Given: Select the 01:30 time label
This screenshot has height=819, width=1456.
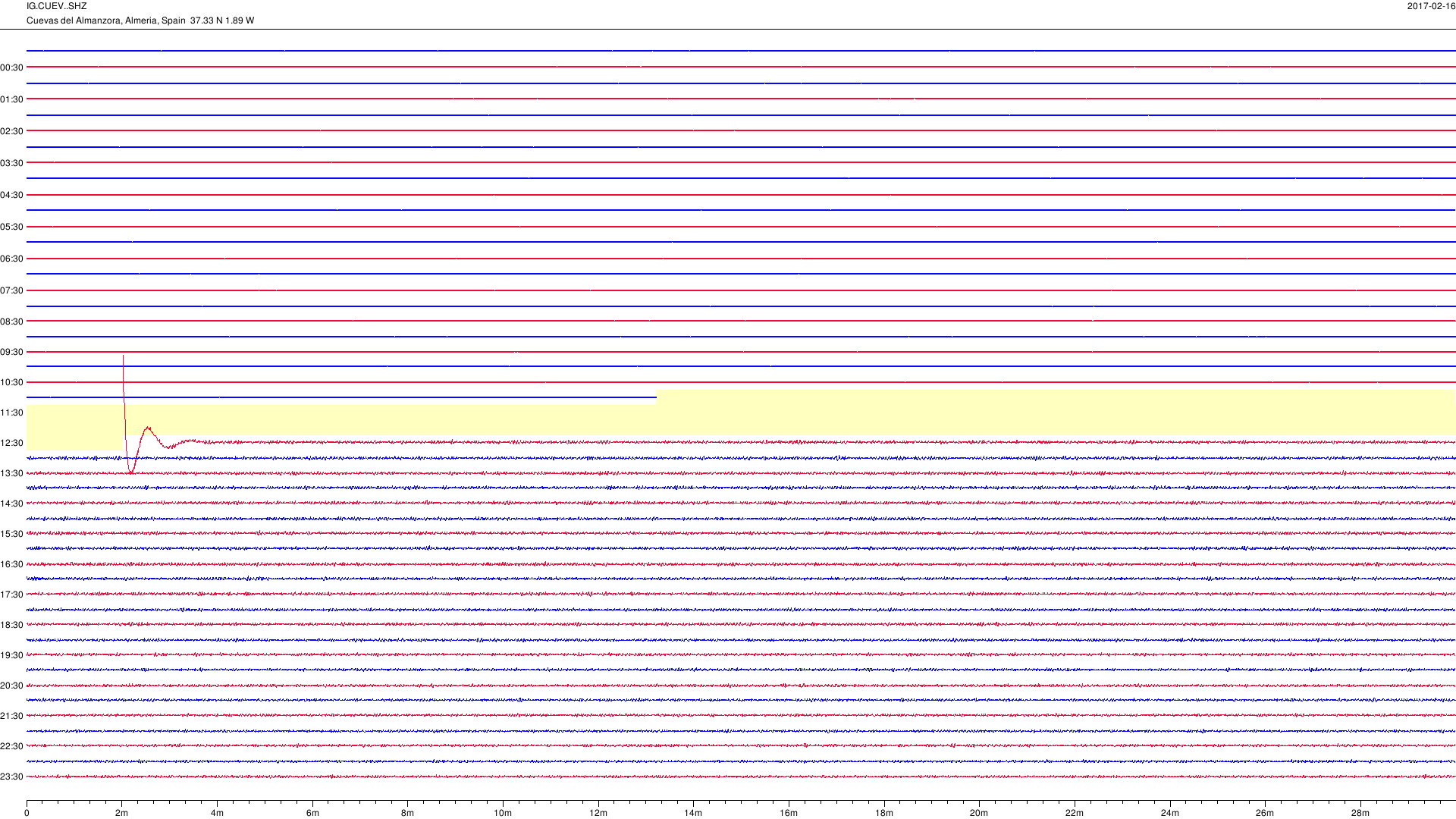Looking at the screenshot, I should (12, 99).
